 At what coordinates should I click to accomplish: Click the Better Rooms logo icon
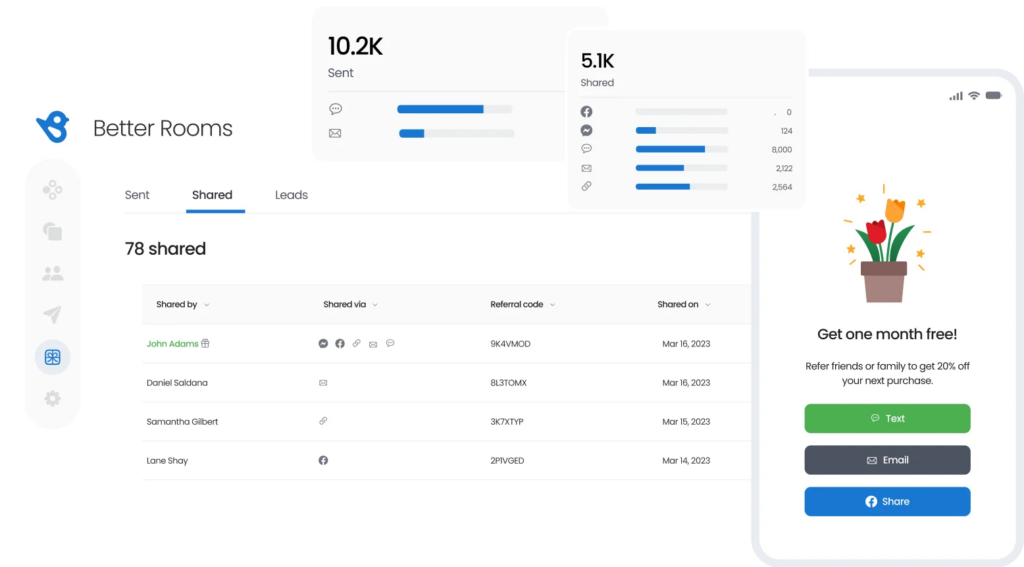click(x=53, y=127)
